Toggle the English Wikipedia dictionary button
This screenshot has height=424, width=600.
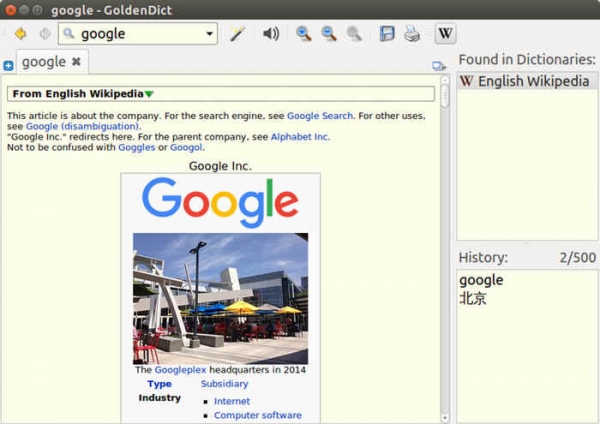445,34
